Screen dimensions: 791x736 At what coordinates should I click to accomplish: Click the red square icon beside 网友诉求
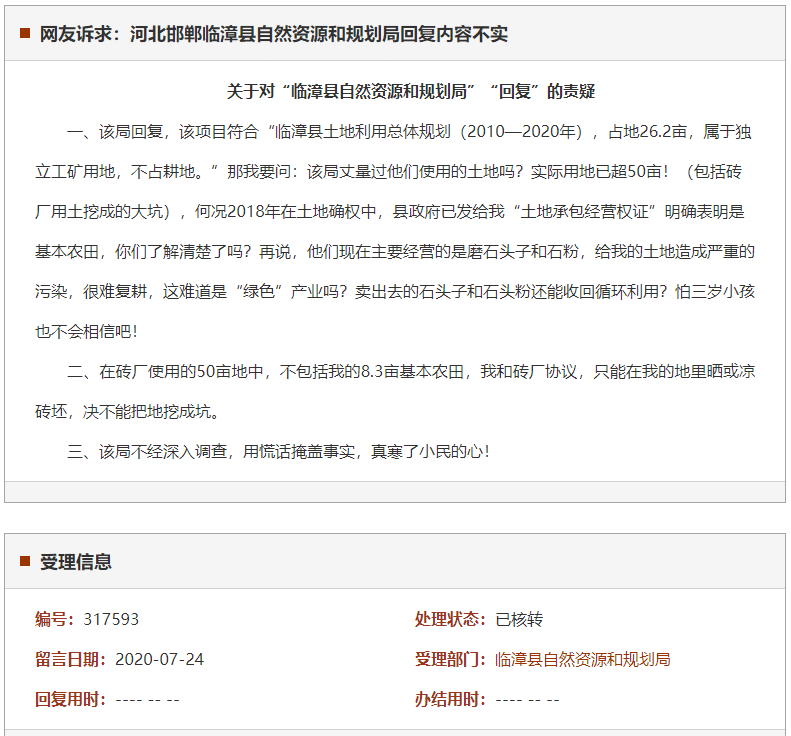click(x=25, y=33)
